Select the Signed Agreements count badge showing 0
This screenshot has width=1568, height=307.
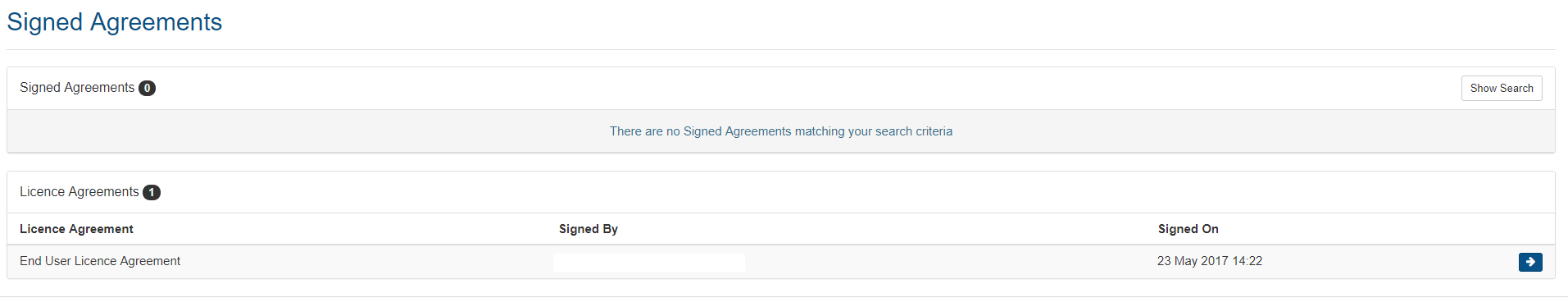[148, 89]
